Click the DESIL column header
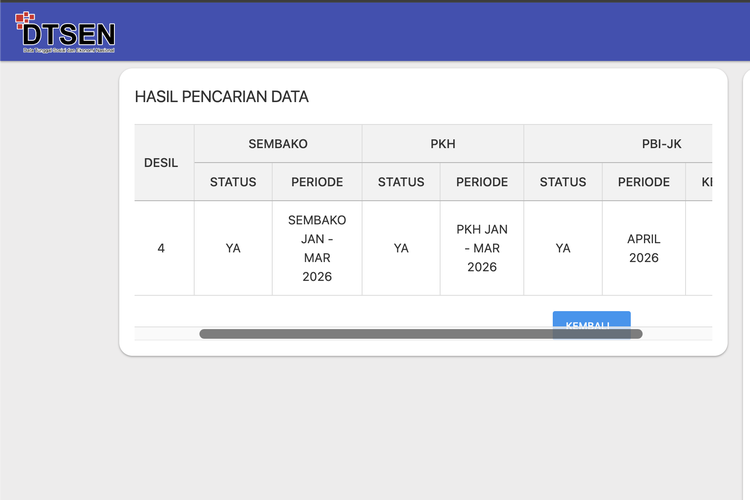Image resolution: width=750 pixels, height=500 pixels. 164,163
